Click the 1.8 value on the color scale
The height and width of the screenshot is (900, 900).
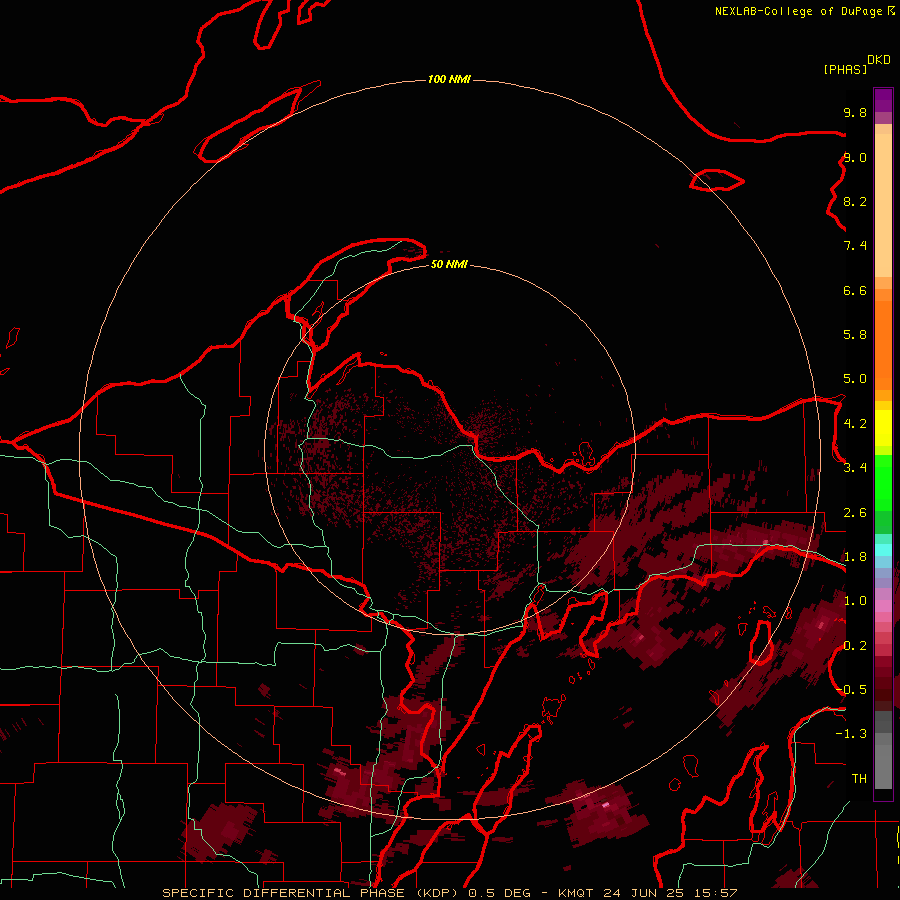855,557
